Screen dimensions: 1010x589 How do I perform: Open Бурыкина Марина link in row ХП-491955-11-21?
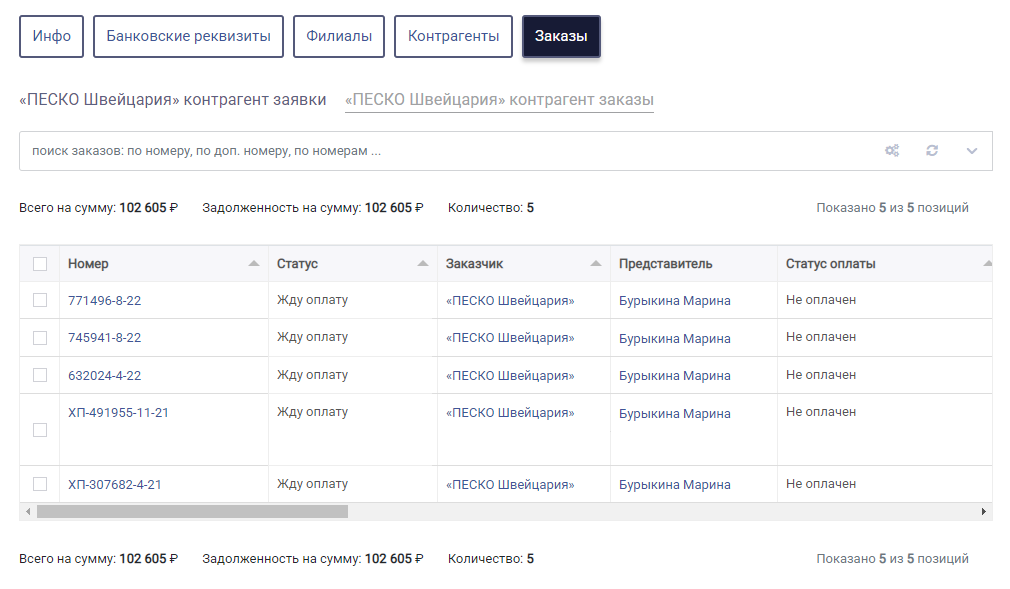[x=674, y=414]
